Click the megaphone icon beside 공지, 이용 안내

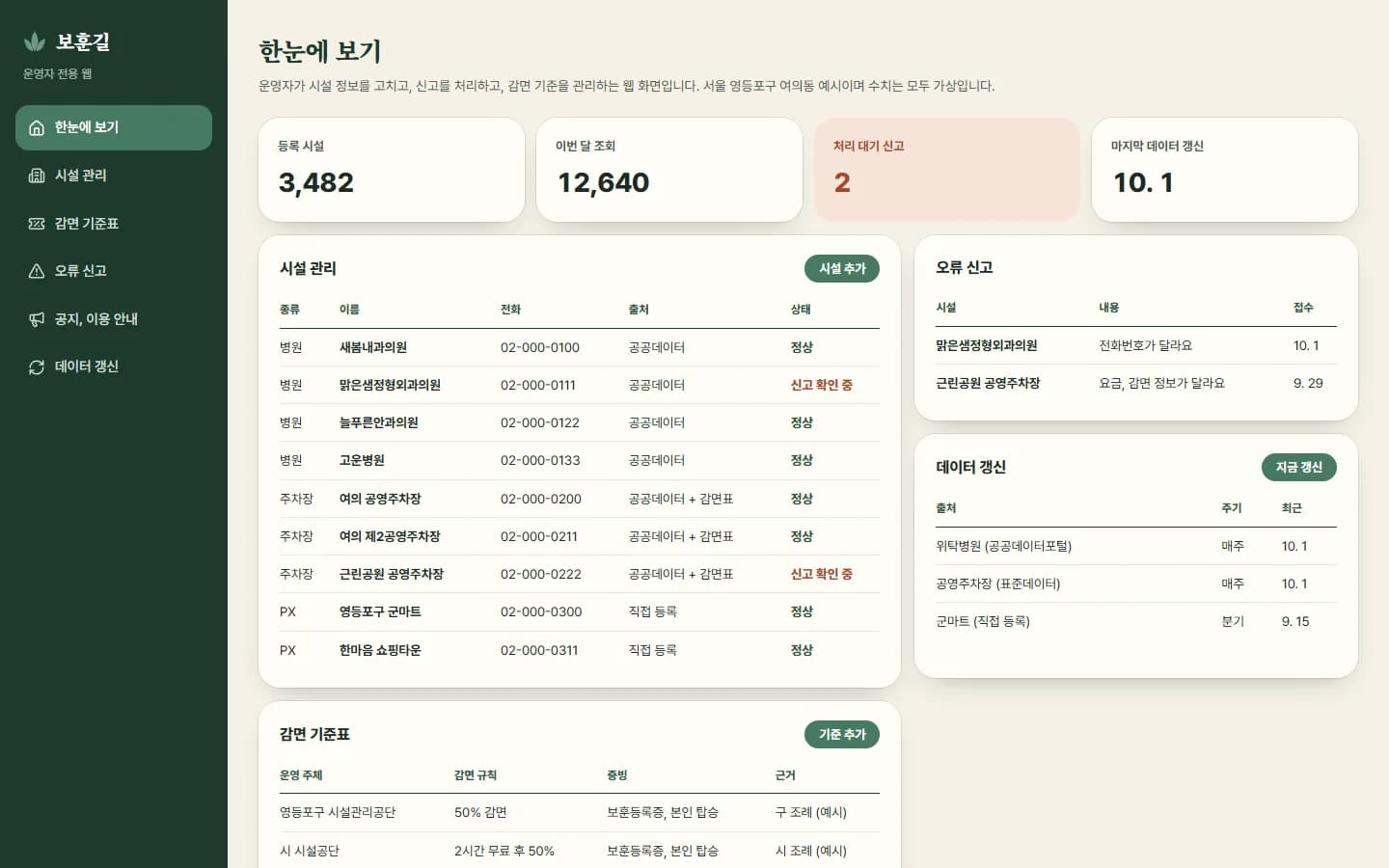(37, 319)
